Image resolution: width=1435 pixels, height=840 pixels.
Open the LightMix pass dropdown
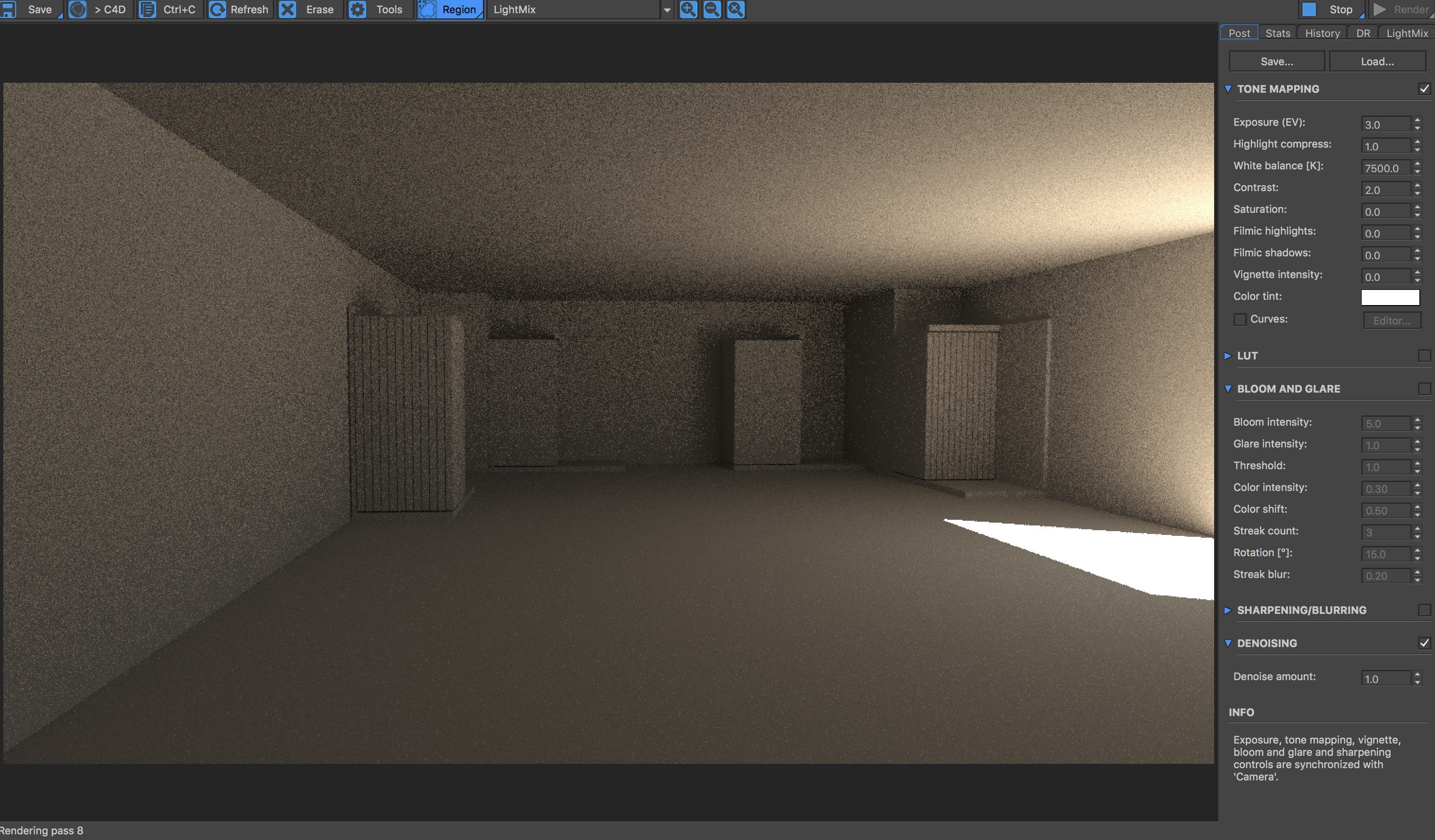(x=667, y=9)
